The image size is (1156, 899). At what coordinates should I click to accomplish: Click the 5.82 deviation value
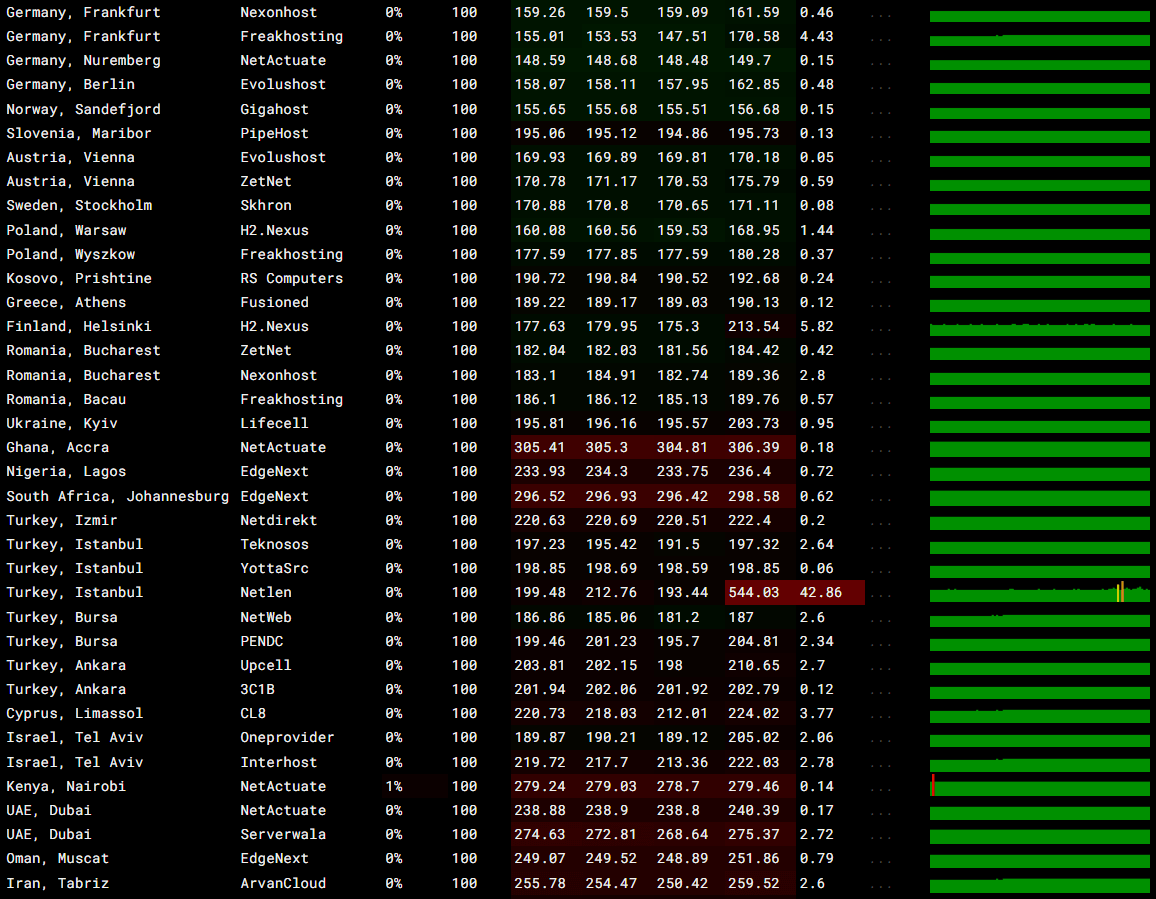click(816, 326)
